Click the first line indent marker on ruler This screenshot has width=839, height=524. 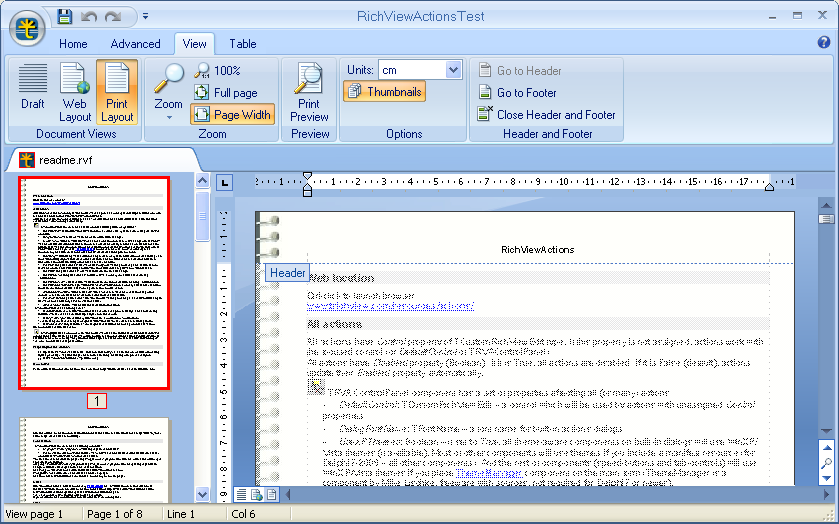pos(307,176)
